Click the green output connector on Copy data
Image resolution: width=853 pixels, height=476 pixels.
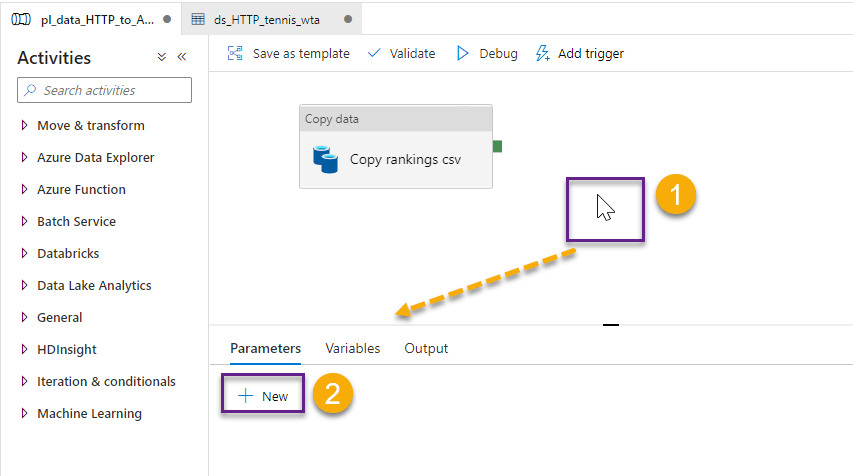point(497,147)
